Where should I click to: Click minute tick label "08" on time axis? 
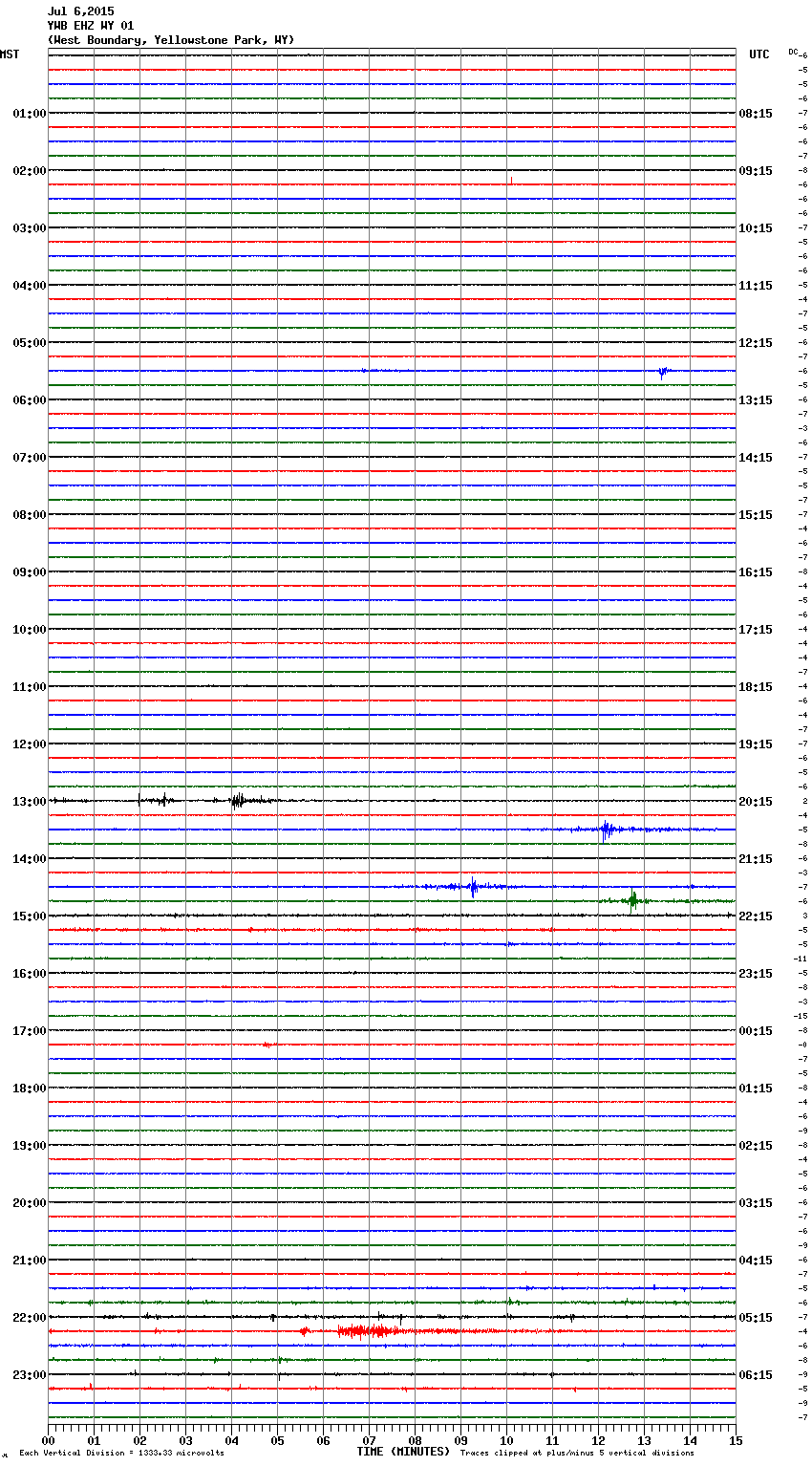point(415,1440)
